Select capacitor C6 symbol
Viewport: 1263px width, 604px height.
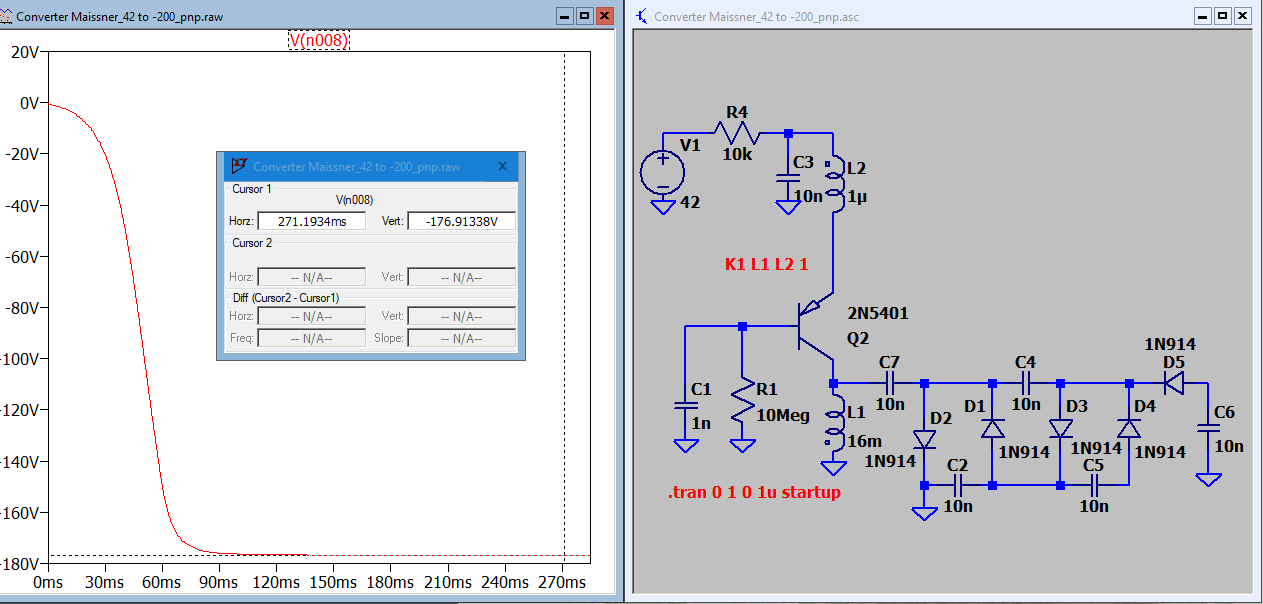point(1208,428)
